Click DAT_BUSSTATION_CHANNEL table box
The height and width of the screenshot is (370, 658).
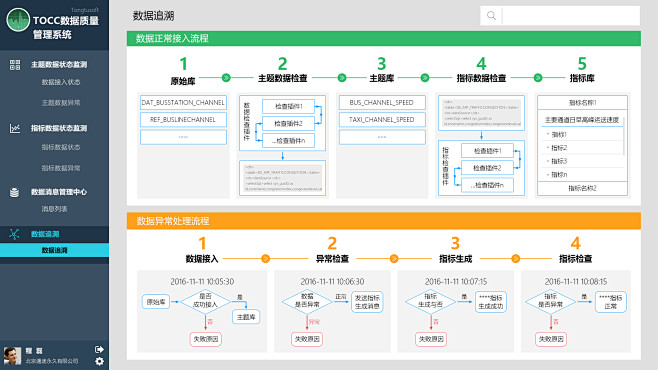[x=183, y=102]
